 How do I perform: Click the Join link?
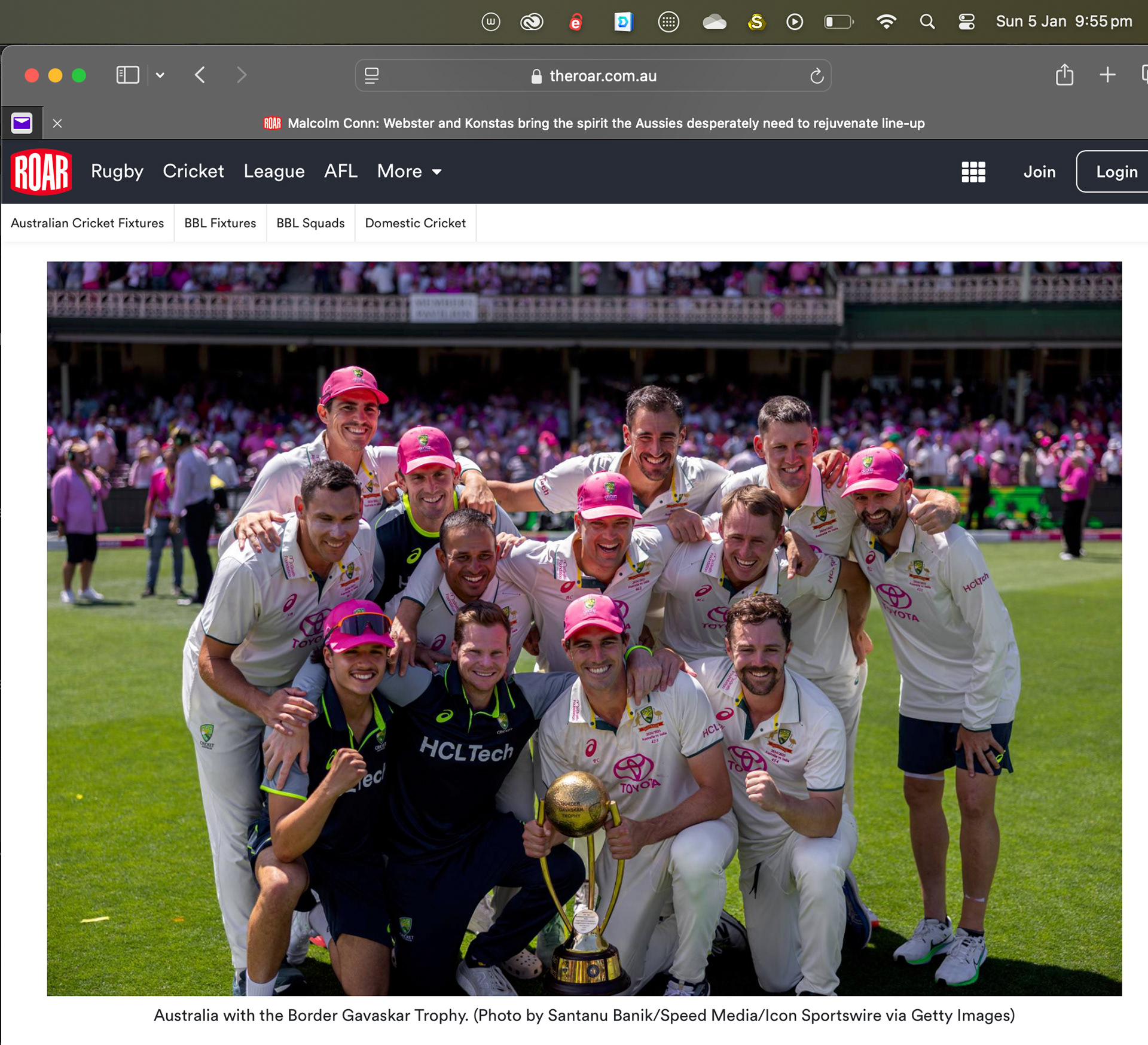[x=1039, y=172]
